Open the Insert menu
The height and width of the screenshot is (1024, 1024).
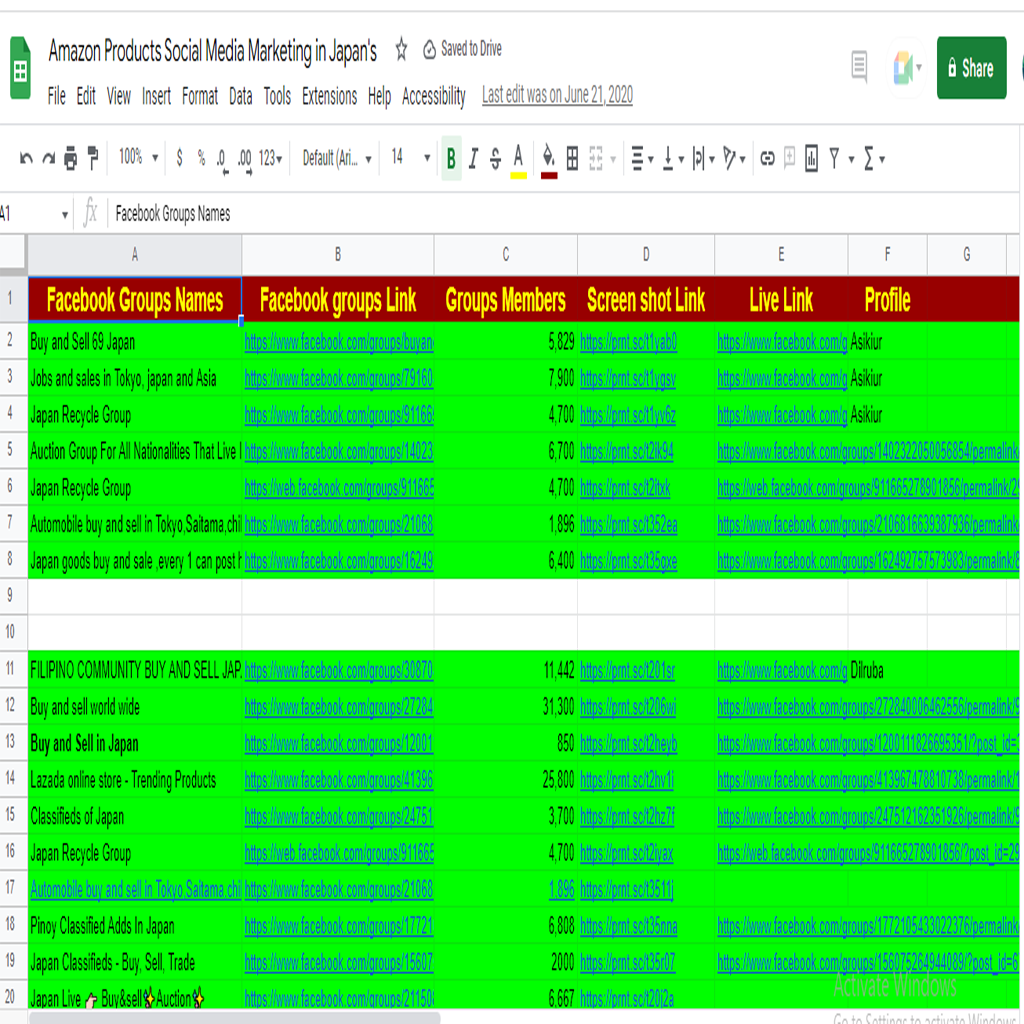click(157, 97)
